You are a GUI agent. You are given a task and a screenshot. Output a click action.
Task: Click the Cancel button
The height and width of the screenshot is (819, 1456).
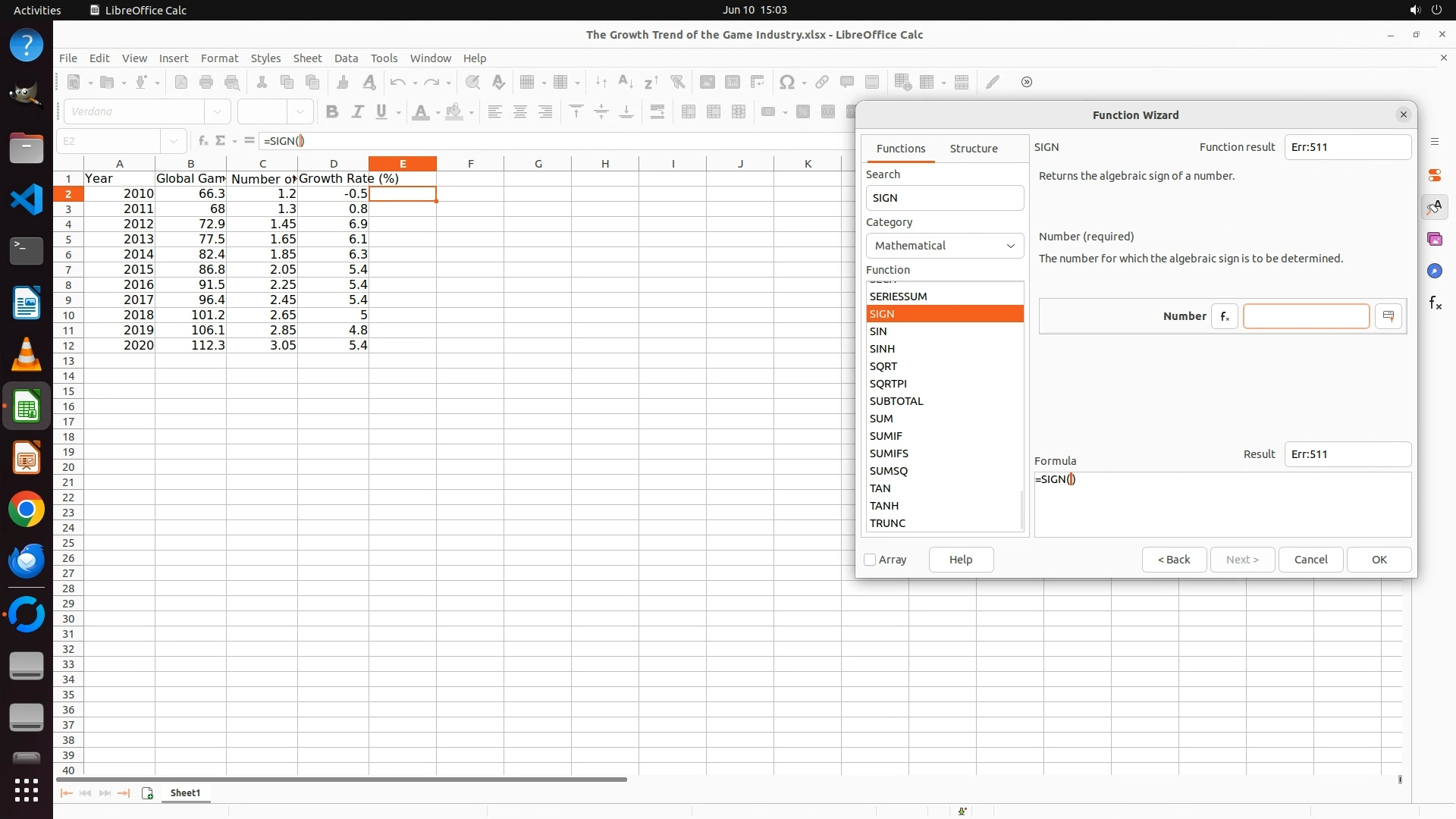coord(1310,560)
